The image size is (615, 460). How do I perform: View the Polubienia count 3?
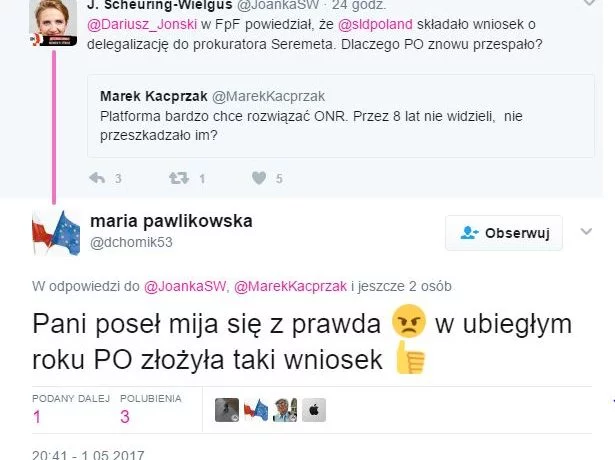pos(125,416)
